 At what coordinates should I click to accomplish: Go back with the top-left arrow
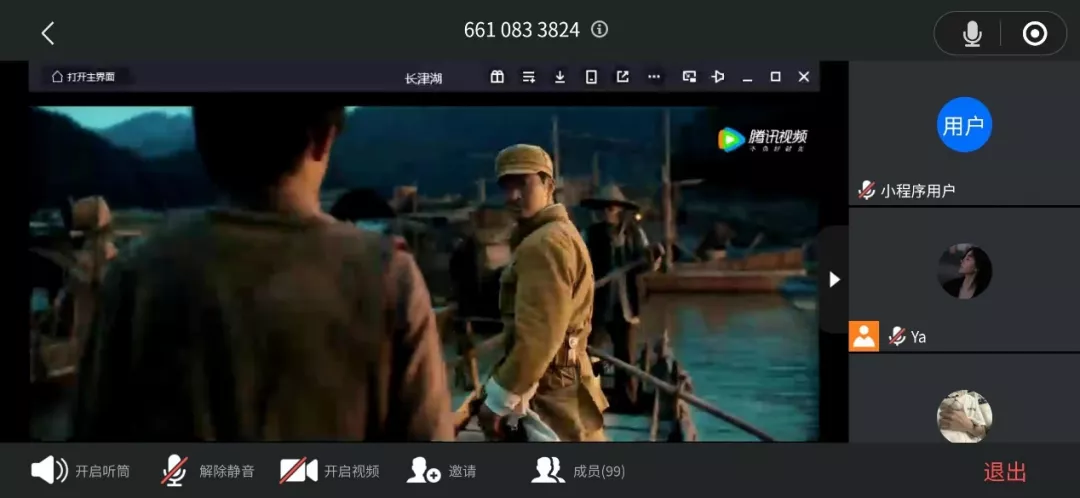[x=47, y=33]
